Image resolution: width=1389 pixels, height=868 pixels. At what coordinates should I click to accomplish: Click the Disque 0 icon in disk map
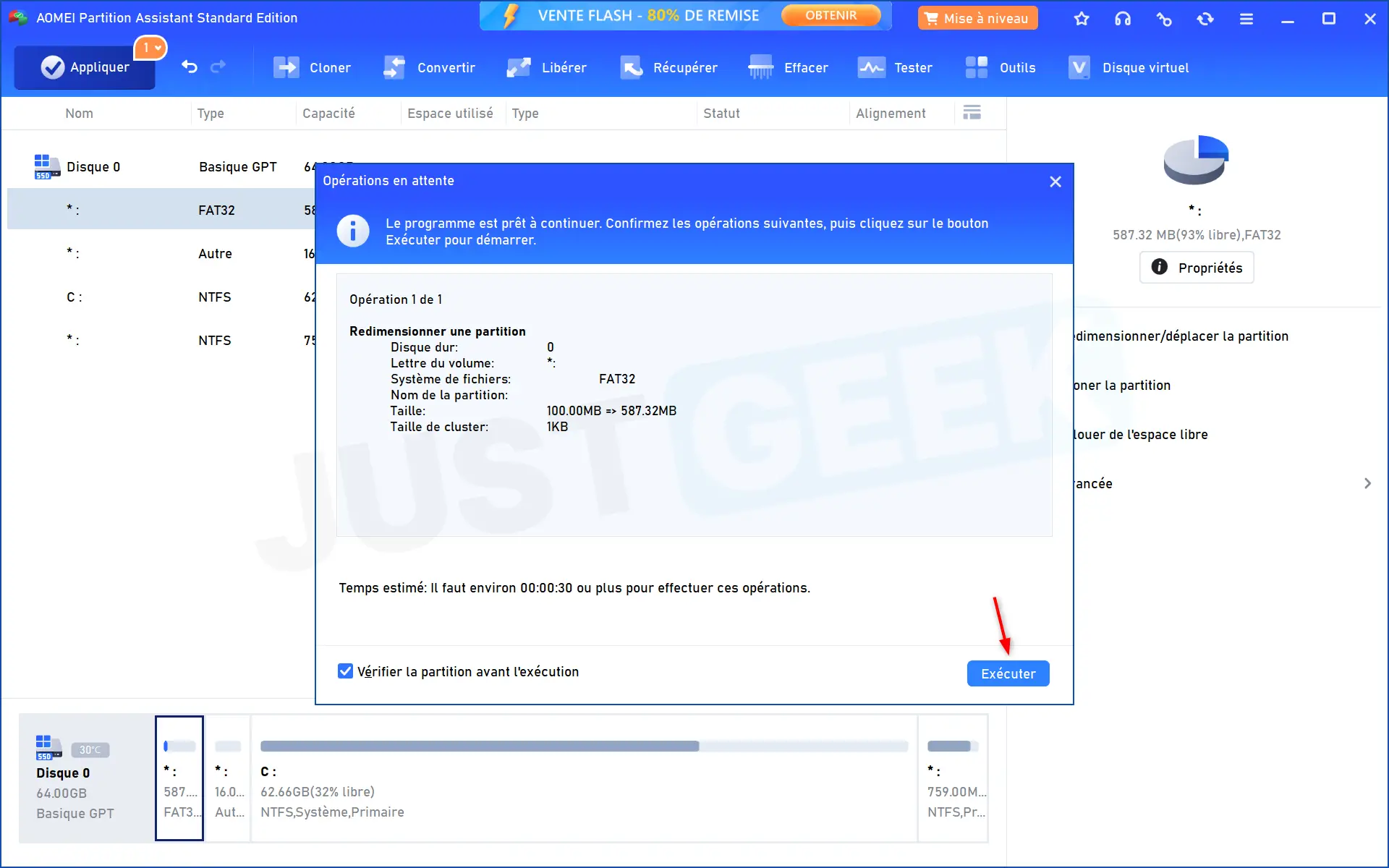(48, 747)
